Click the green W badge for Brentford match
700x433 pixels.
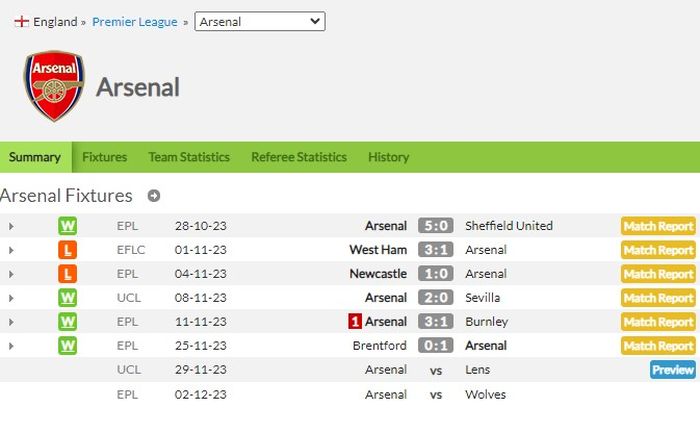coord(67,346)
